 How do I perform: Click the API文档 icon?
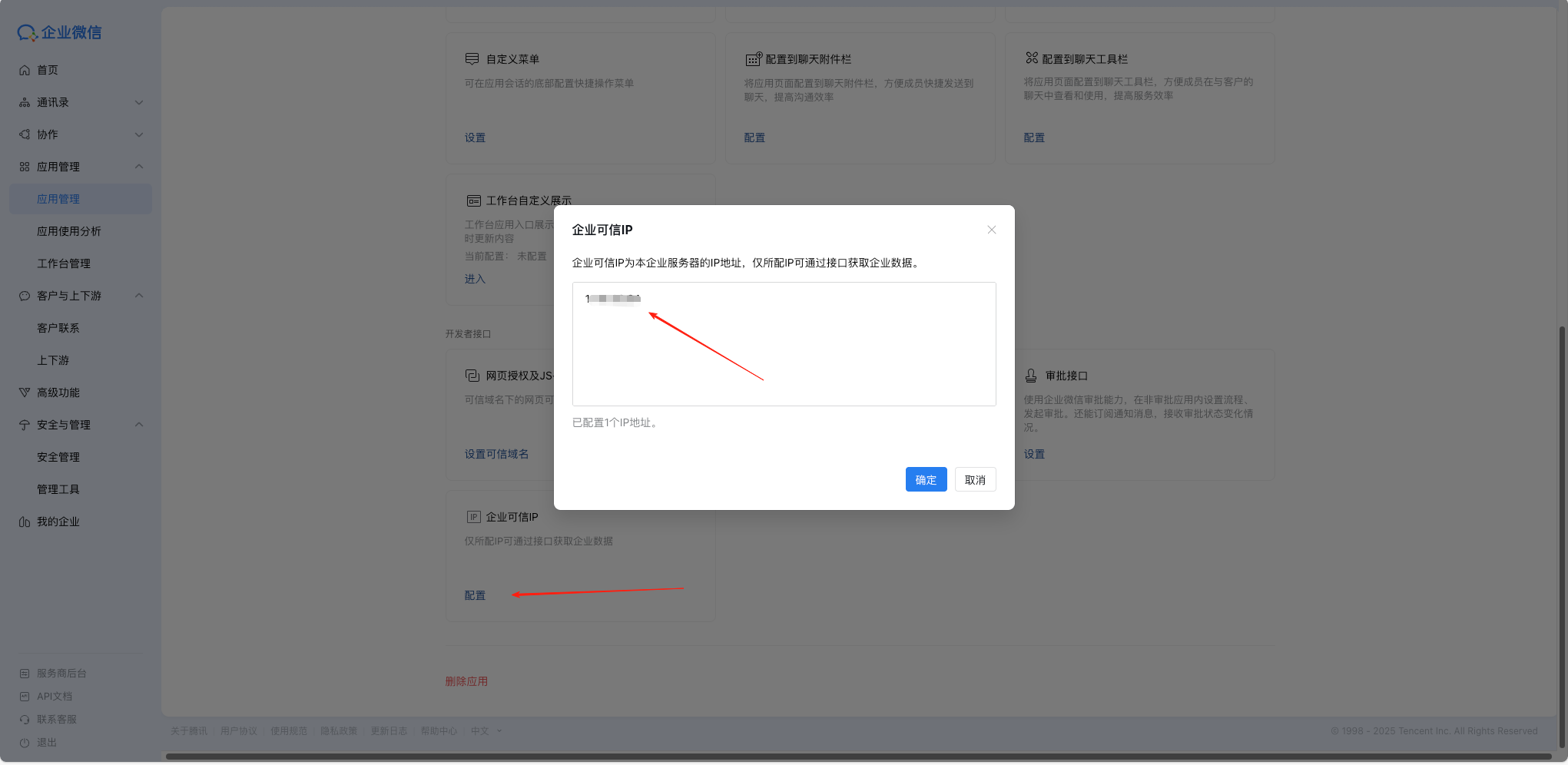pyautogui.click(x=25, y=697)
